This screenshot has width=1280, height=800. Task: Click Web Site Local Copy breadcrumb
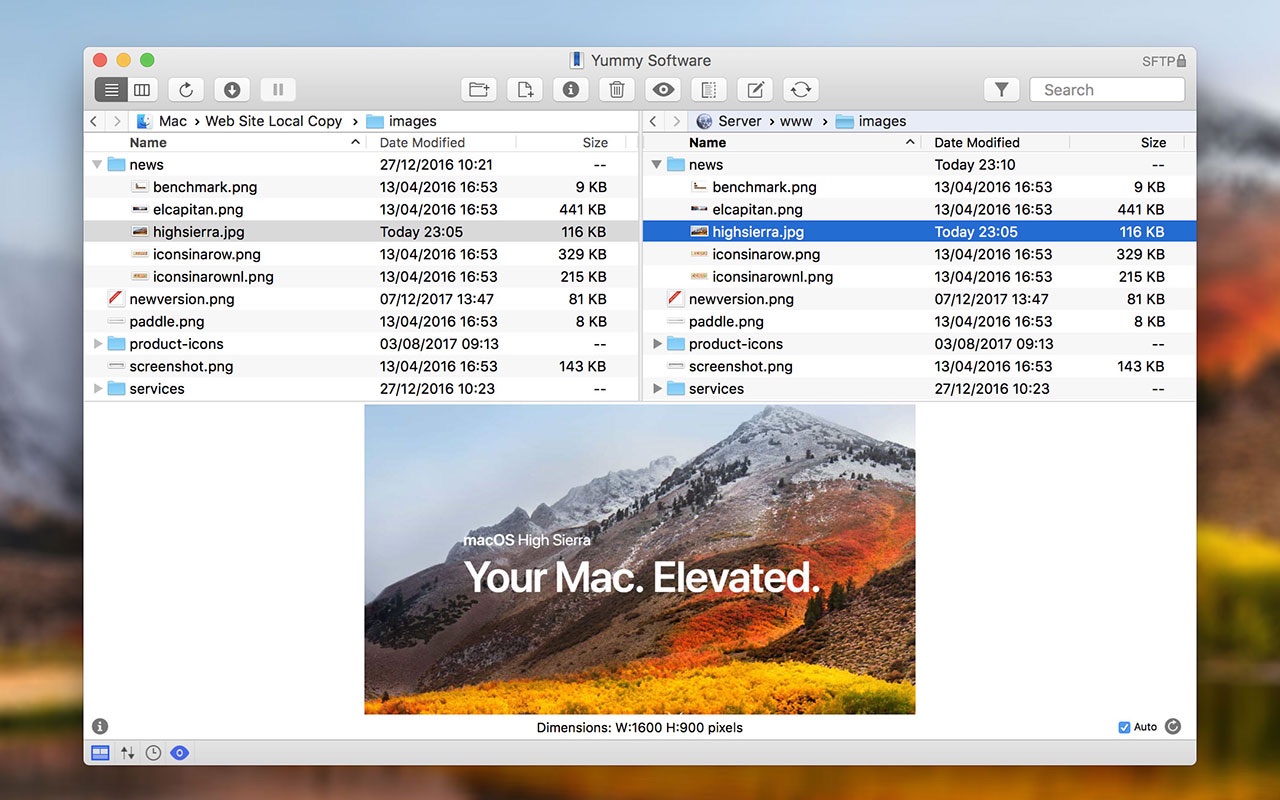(274, 121)
